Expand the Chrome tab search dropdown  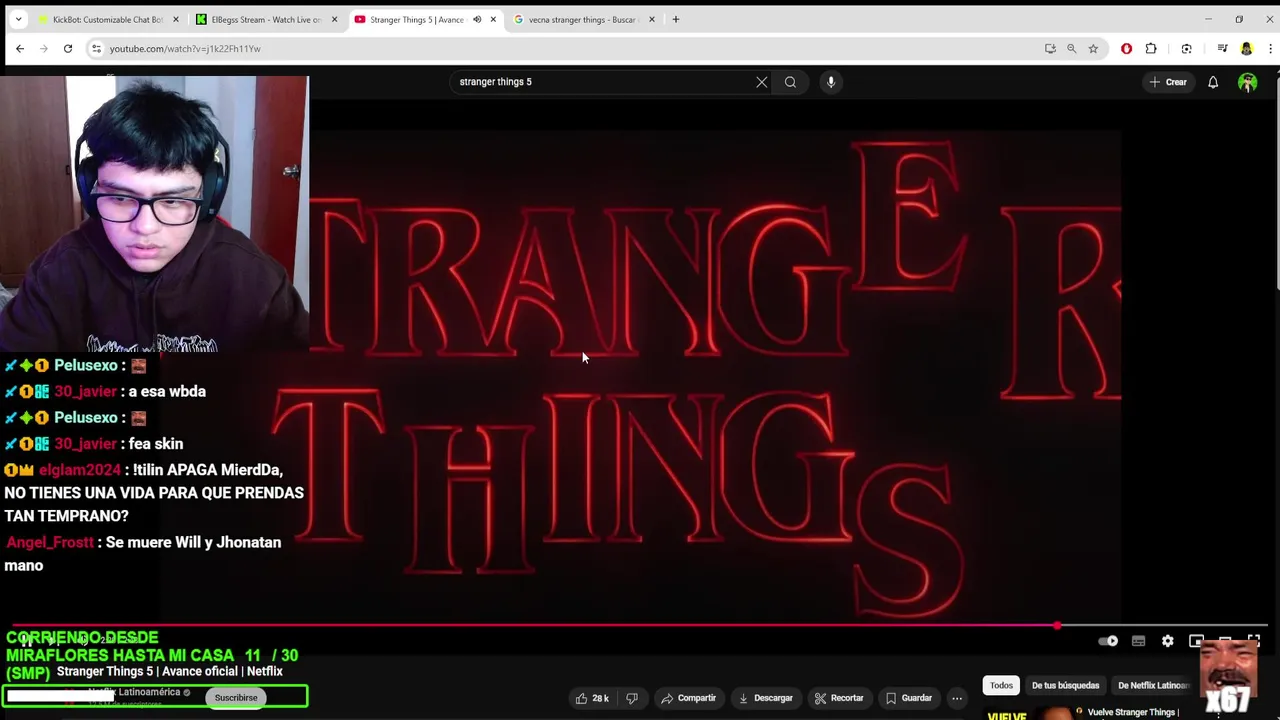point(18,19)
